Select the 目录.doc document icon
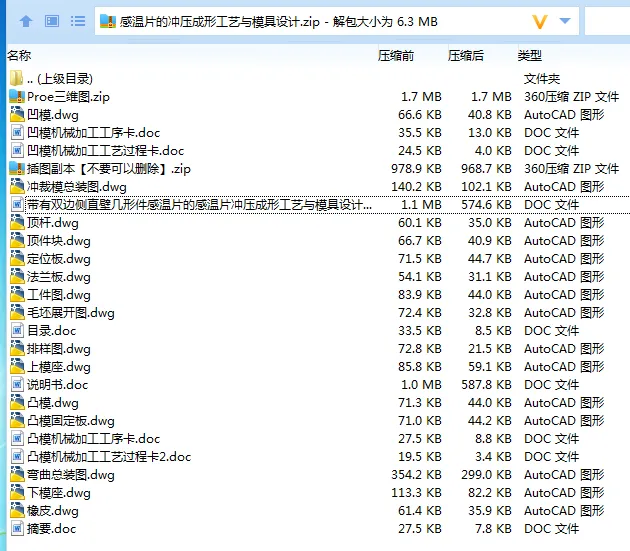 tap(17, 330)
